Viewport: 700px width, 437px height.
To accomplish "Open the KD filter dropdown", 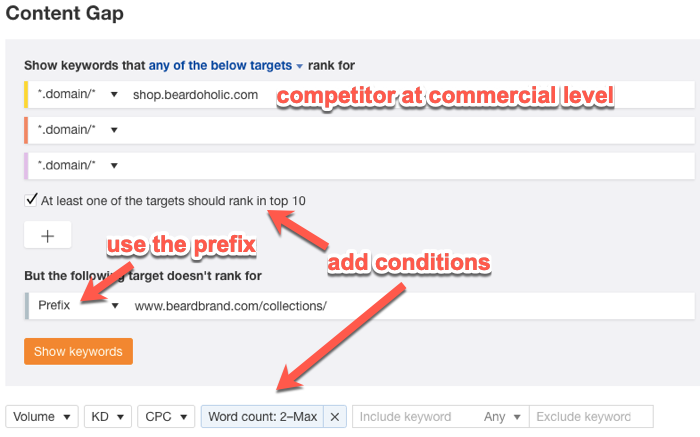I will 108,417.
